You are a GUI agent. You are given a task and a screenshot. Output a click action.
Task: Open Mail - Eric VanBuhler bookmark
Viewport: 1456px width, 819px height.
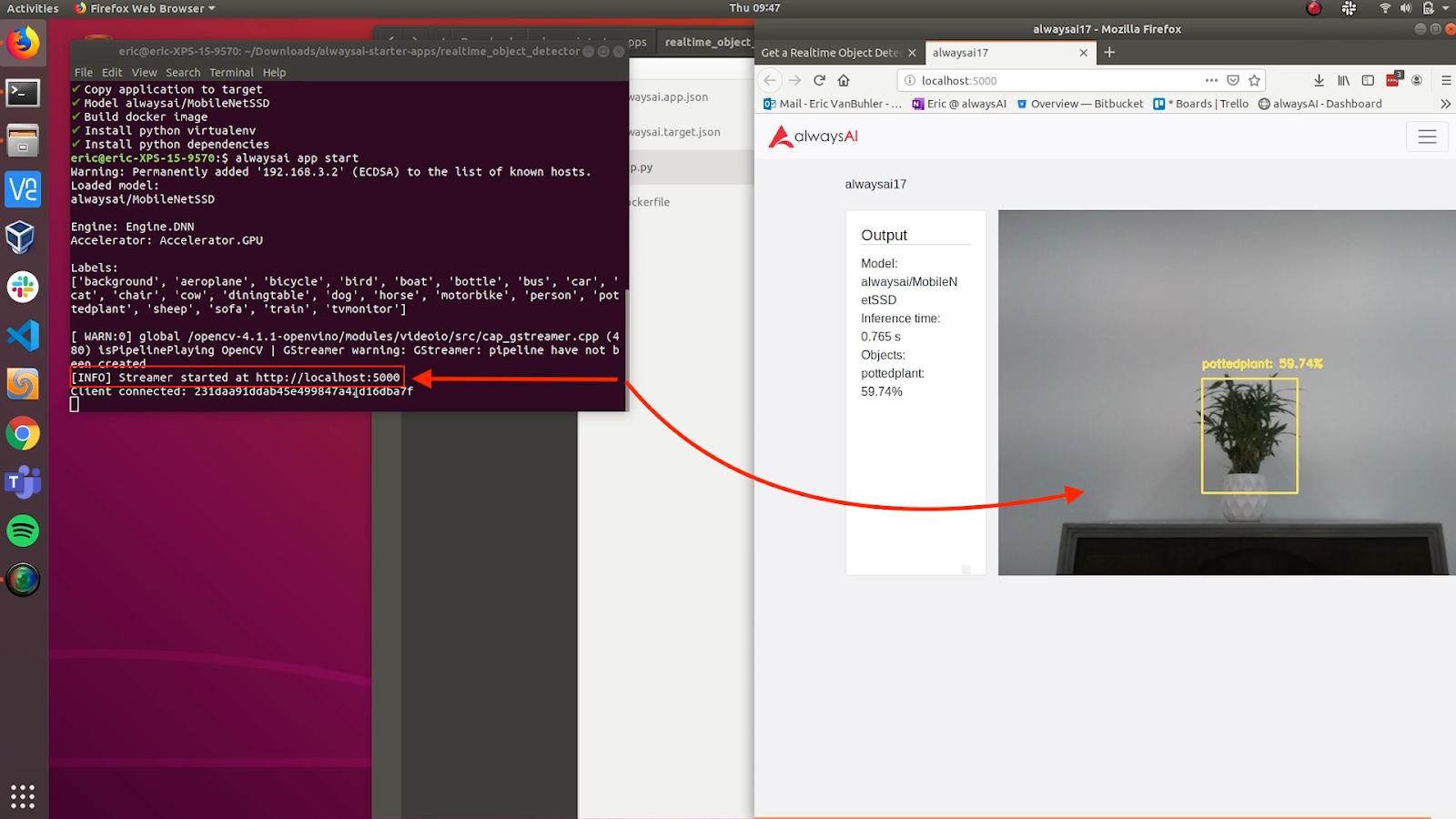[833, 104]
